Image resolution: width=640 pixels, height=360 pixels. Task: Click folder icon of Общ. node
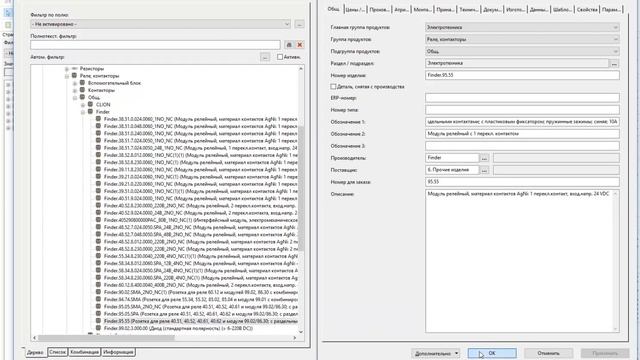pos(82,97)
